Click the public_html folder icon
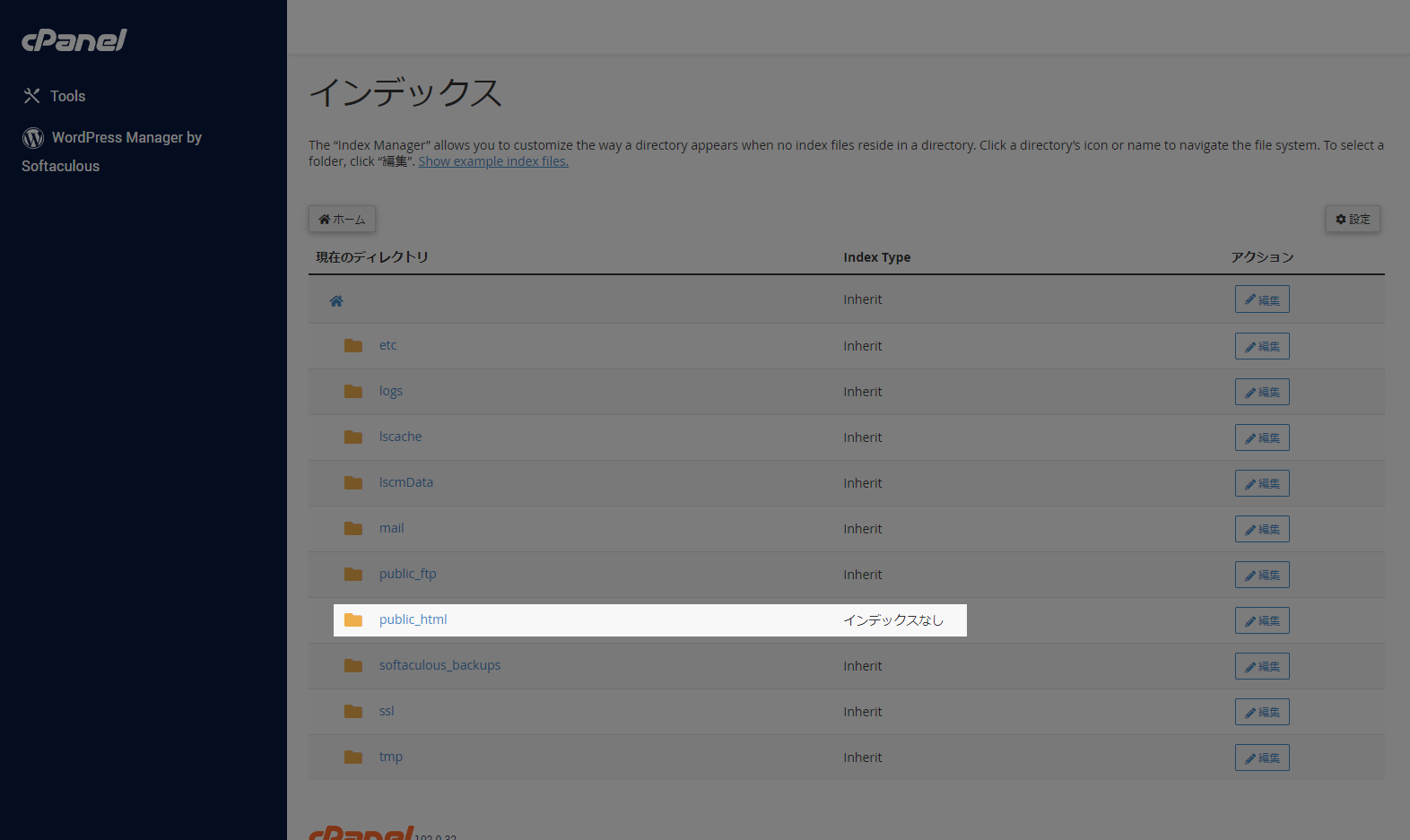The image size is (1410, 840). pos(353,620)
